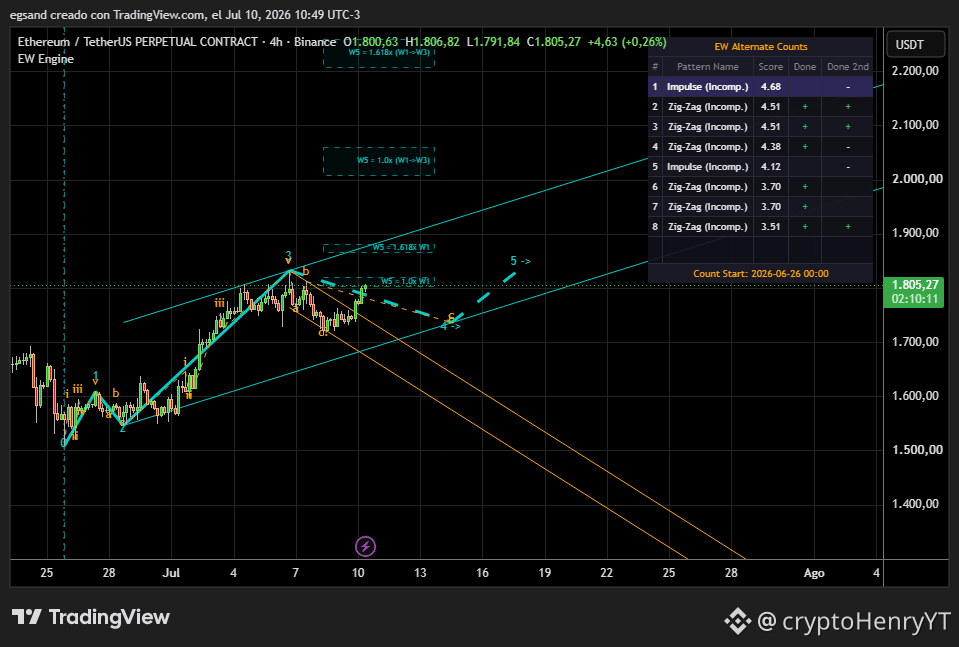Select the EW Engine indicator label

[x=46, y=59]
